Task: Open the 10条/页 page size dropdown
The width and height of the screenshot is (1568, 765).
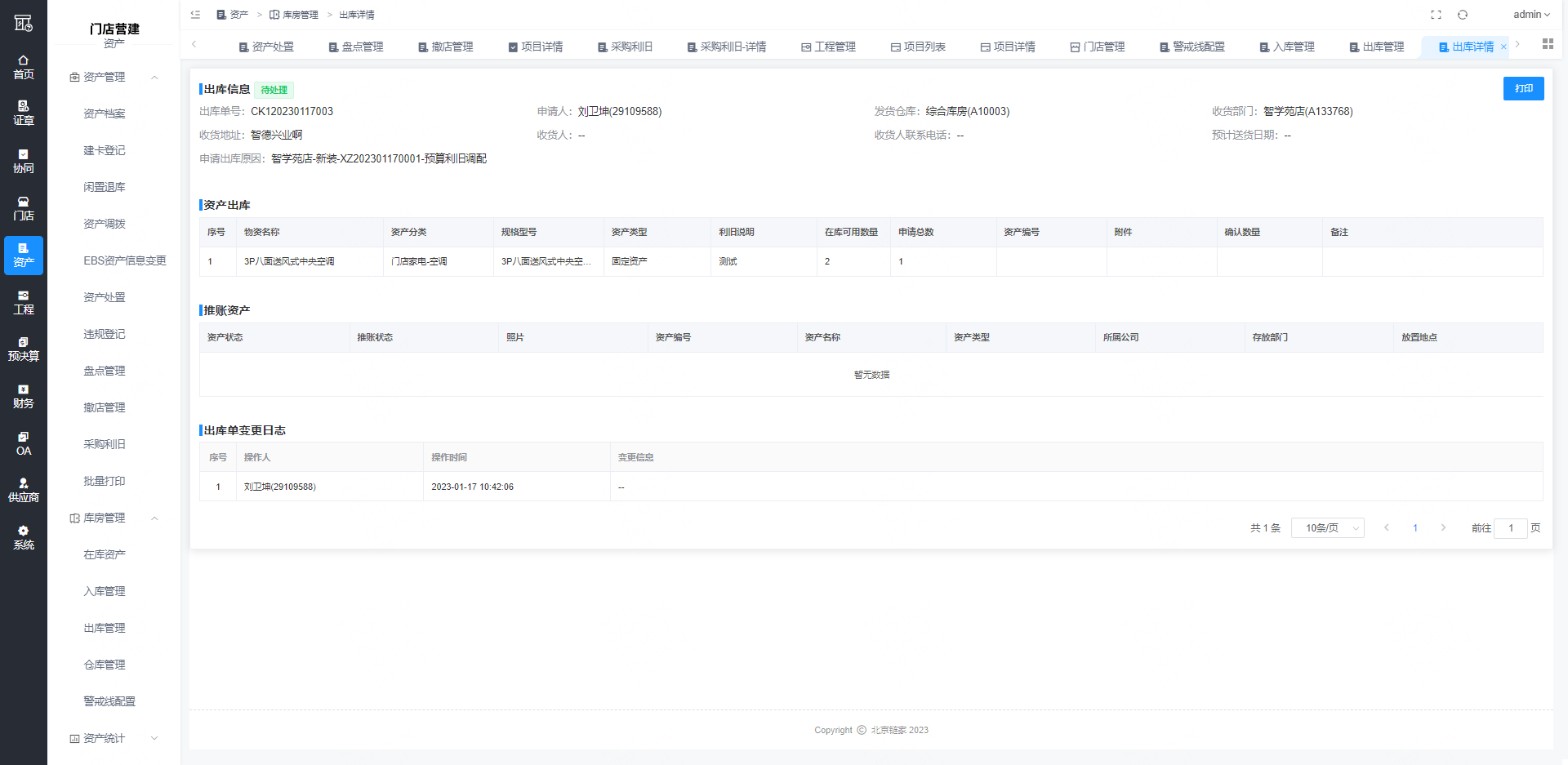Action: 1327,528
